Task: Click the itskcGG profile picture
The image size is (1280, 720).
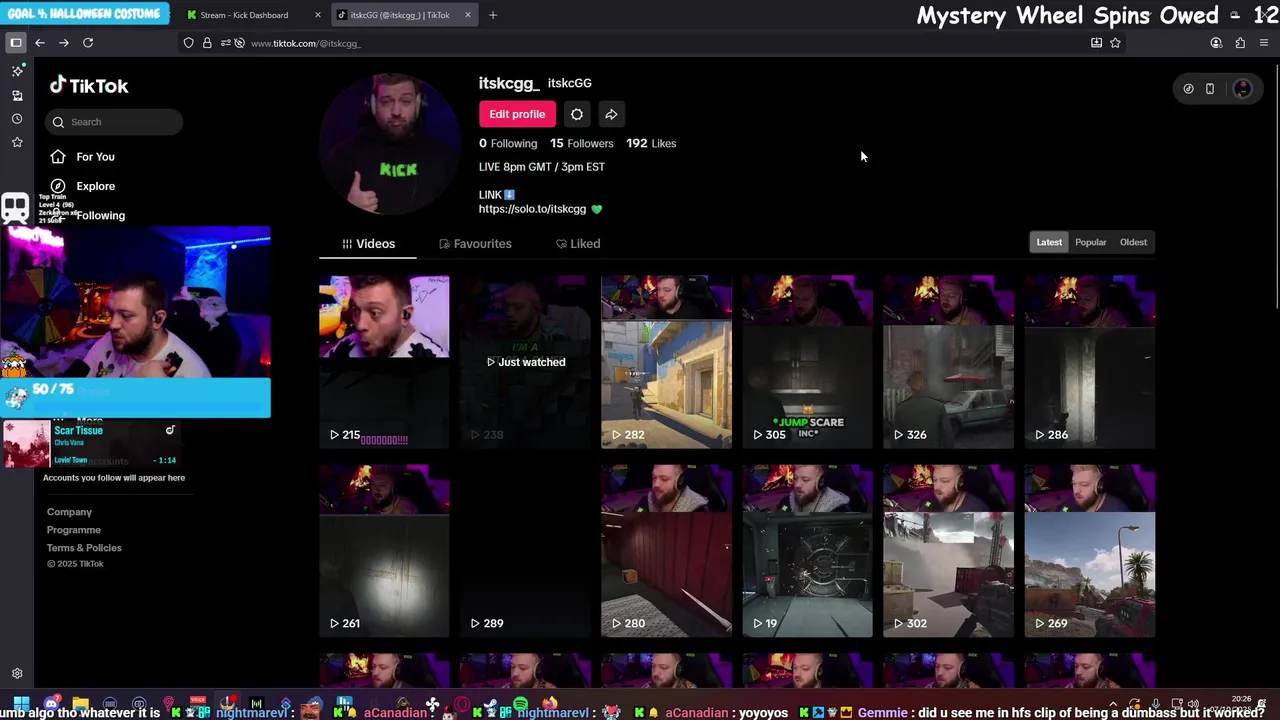Action: tap(391, 144)
